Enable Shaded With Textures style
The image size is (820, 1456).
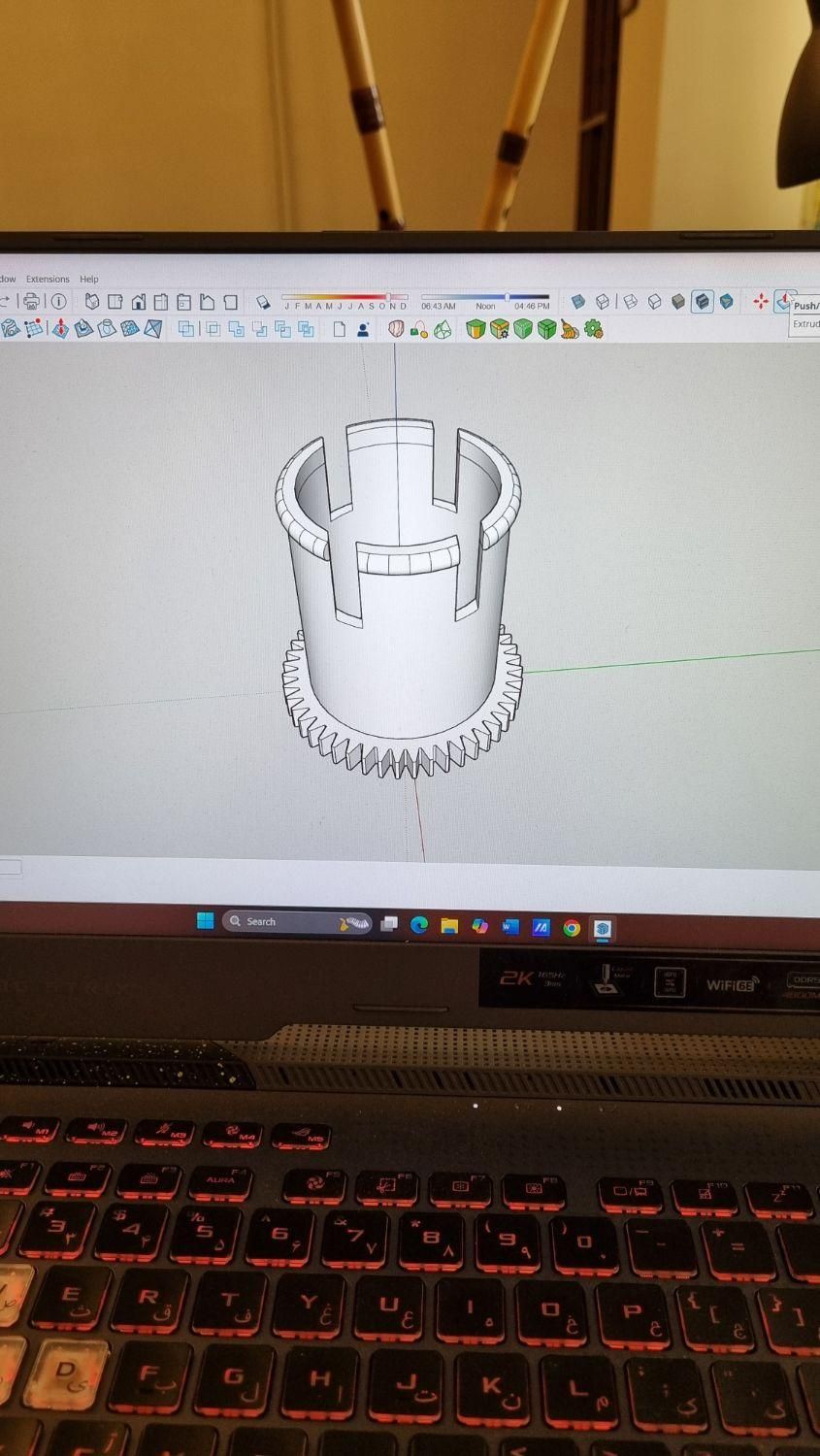coord(702,302)
